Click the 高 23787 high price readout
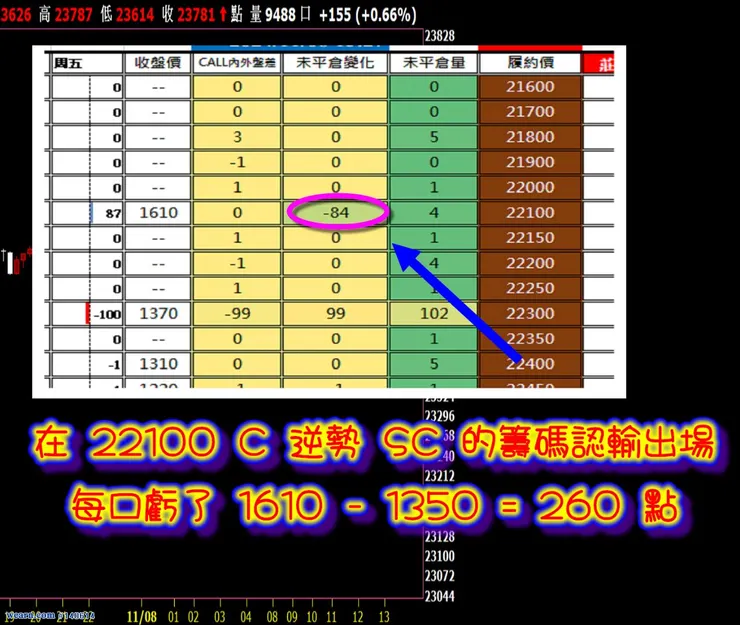This screenshot has height=625, width=740. (66, 15)
